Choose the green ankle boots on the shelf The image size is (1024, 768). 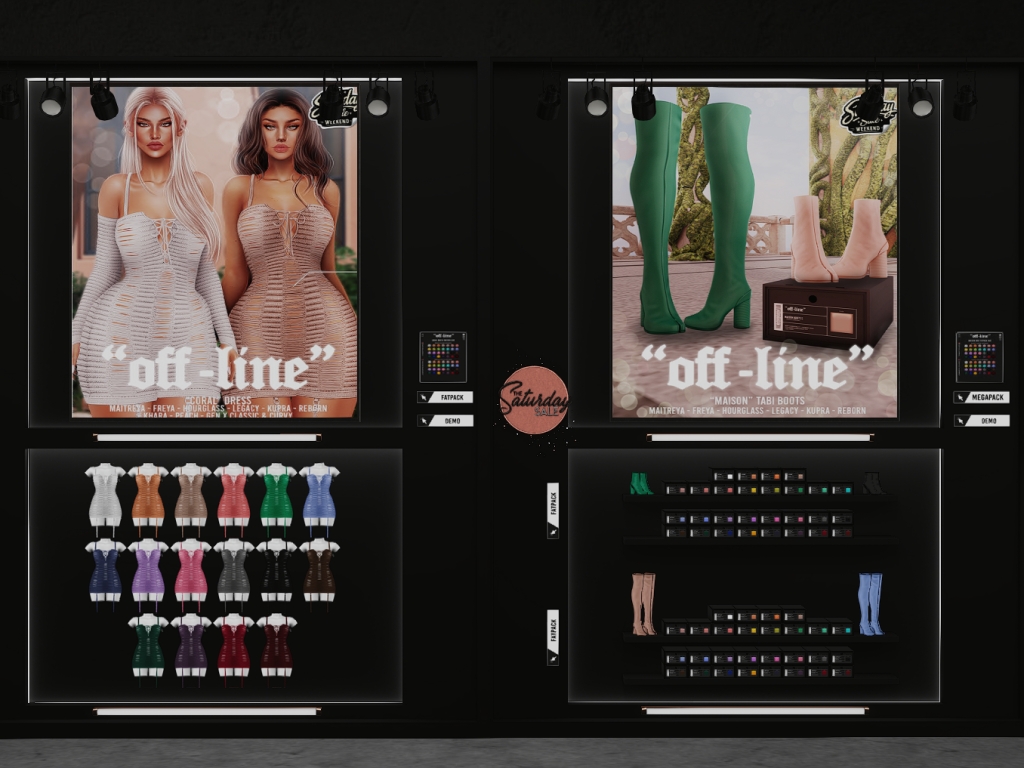click(640, 484)
